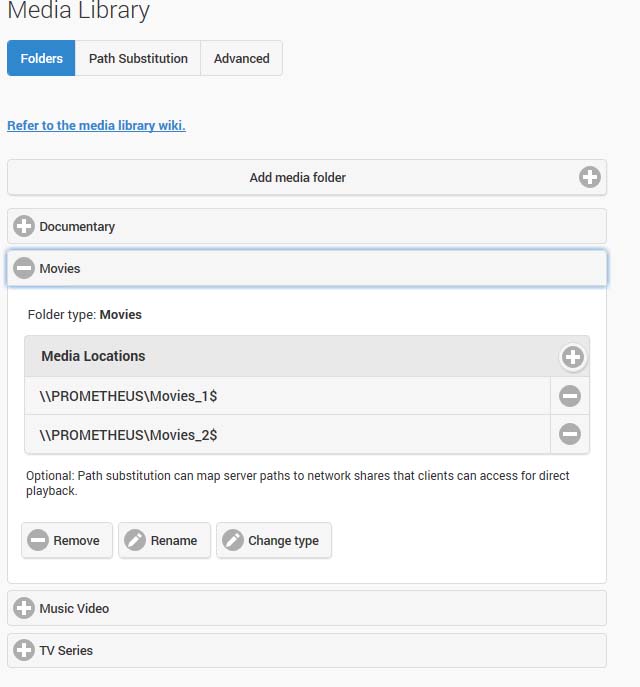Click the pencil icon on Rename
This screenshot has height=687, width=640.
135,540
